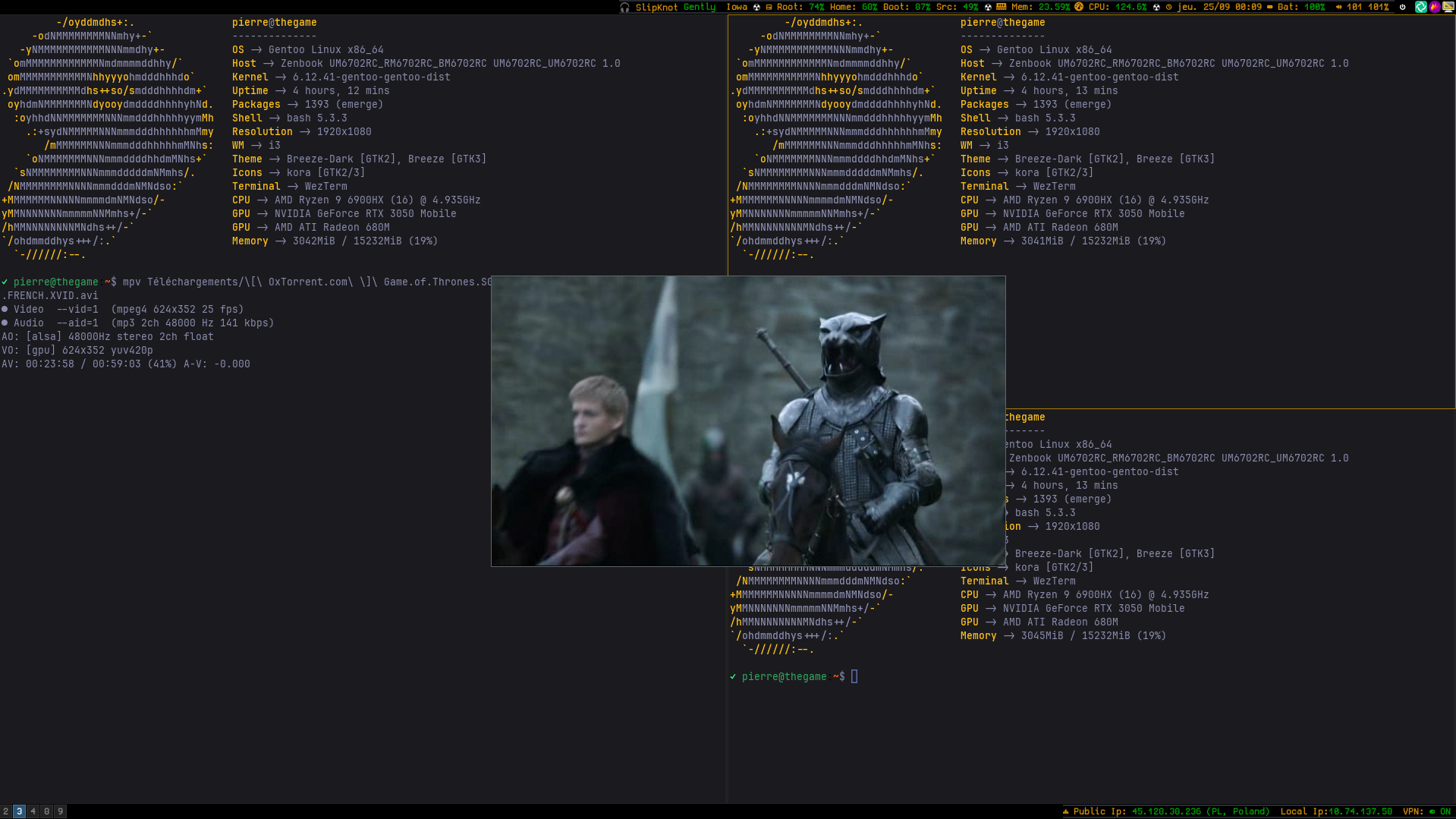Click the mpv video playback window
Viewport: 1456px width, 819px height.
point(747,421)
